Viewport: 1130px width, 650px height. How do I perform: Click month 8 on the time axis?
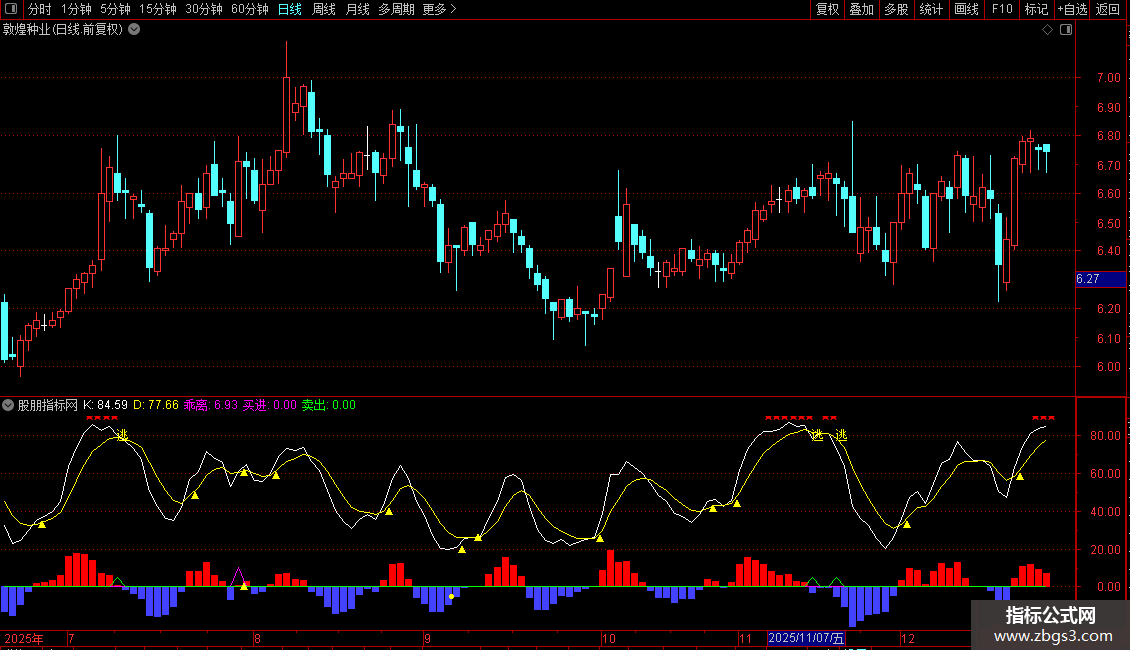(257, 638)
